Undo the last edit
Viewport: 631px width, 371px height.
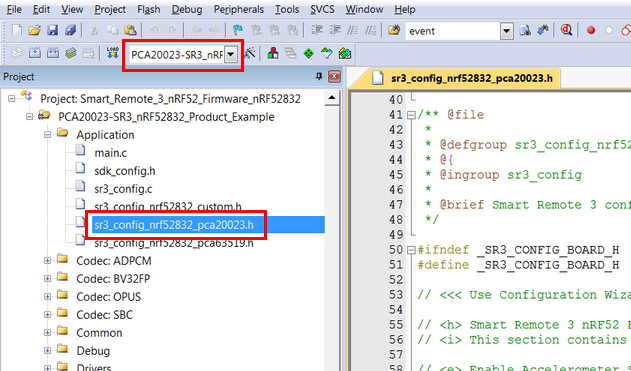tap(154, 30)
